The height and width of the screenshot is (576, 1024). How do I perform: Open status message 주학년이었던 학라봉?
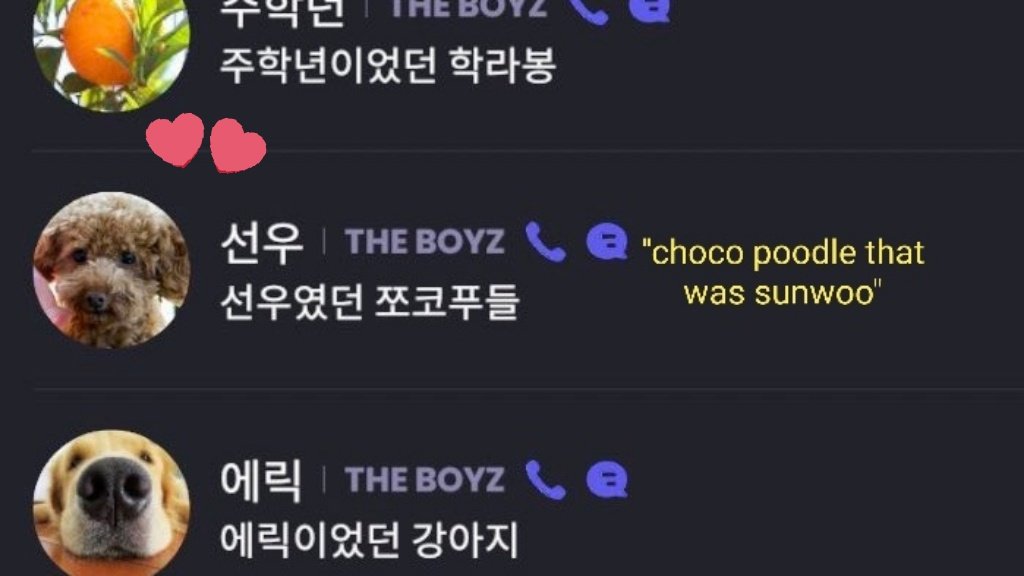coord(388,66)
